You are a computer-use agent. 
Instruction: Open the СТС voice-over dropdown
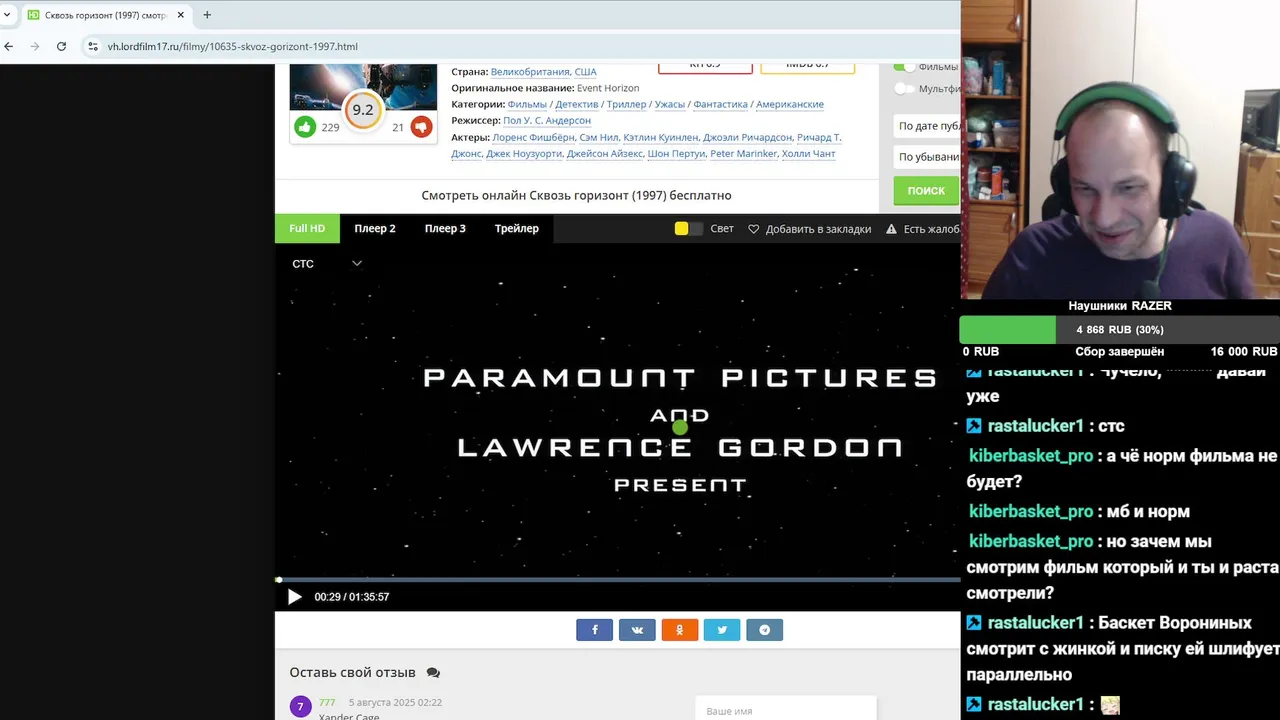tap(327, 264)
